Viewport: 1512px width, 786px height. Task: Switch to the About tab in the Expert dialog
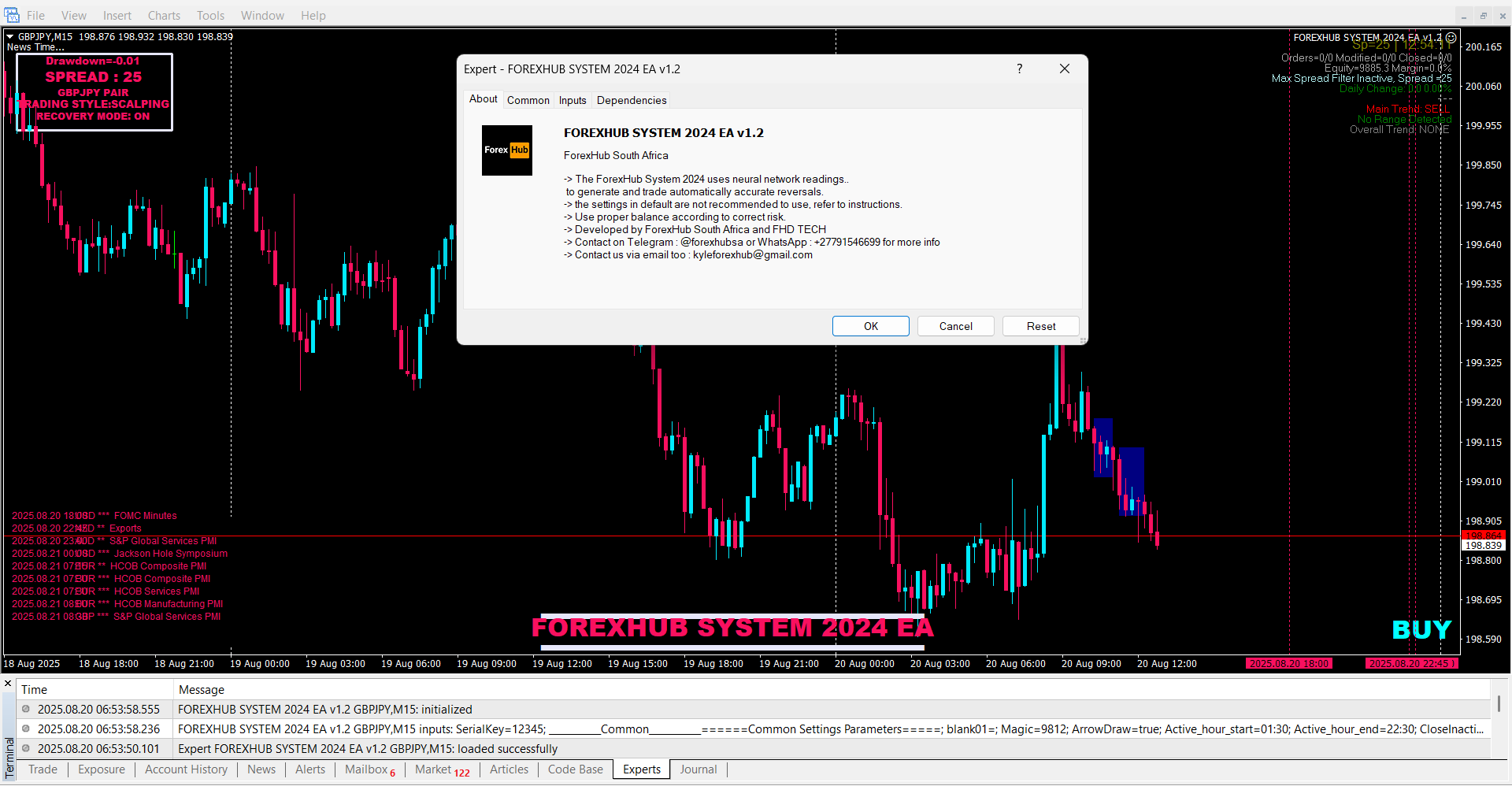tap(483, 98)
